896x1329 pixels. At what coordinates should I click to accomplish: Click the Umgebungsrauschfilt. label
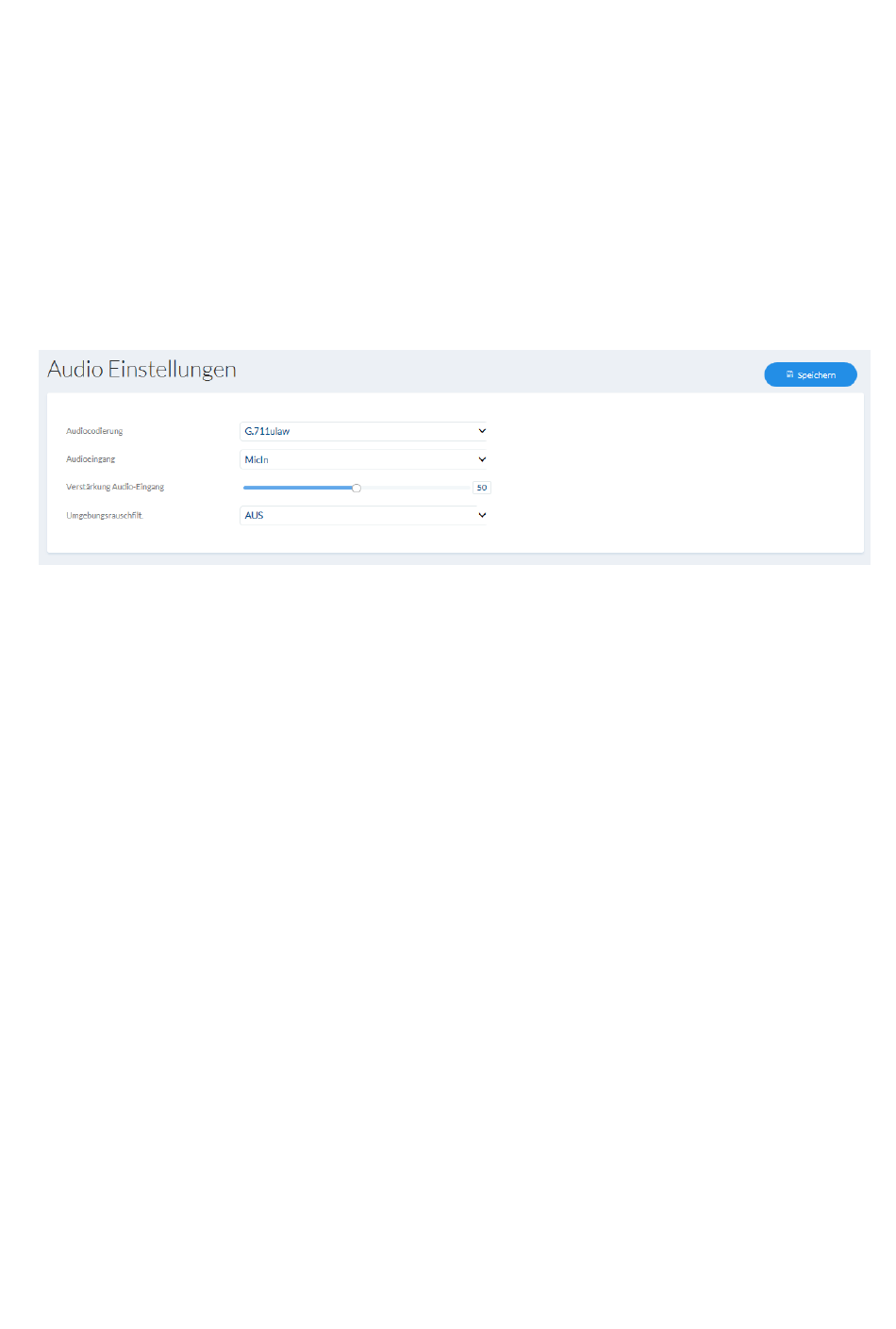104,516
